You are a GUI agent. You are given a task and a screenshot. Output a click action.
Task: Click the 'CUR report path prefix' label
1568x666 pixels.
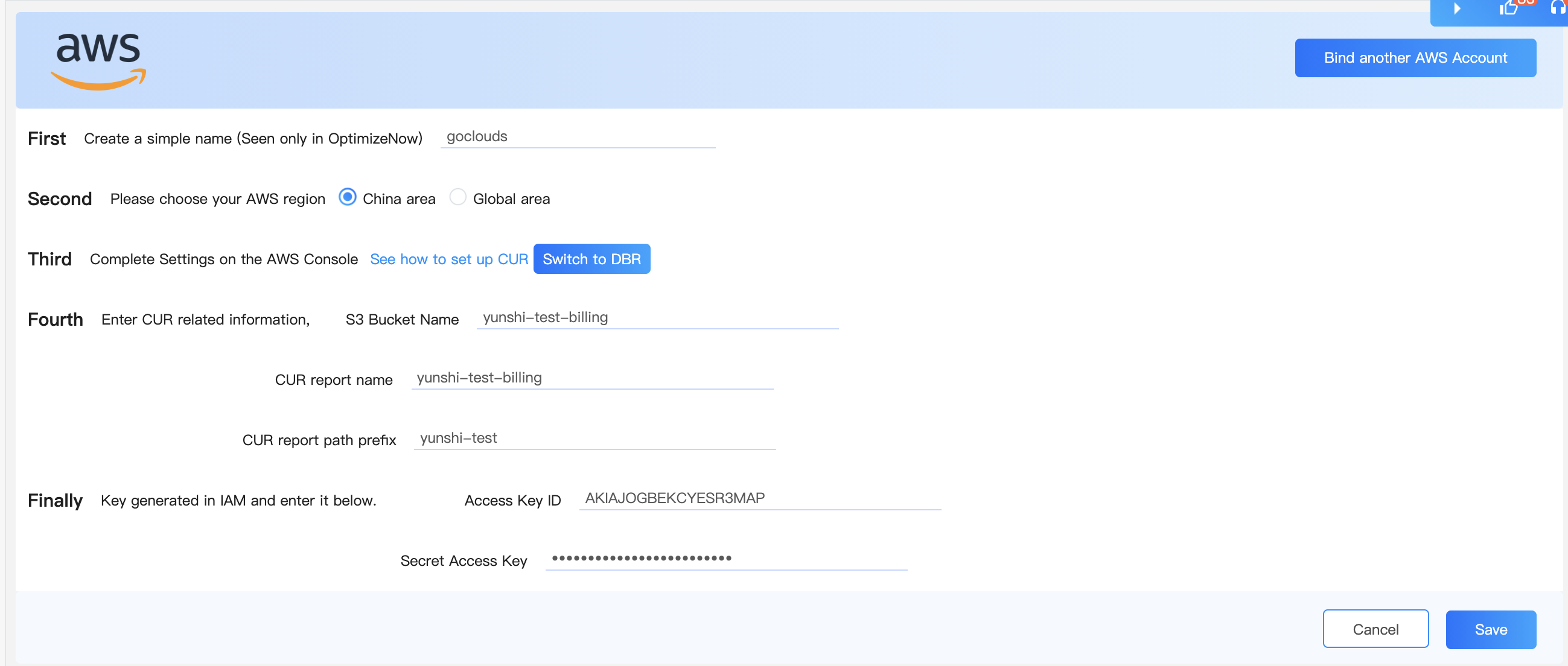coord(319,440)
